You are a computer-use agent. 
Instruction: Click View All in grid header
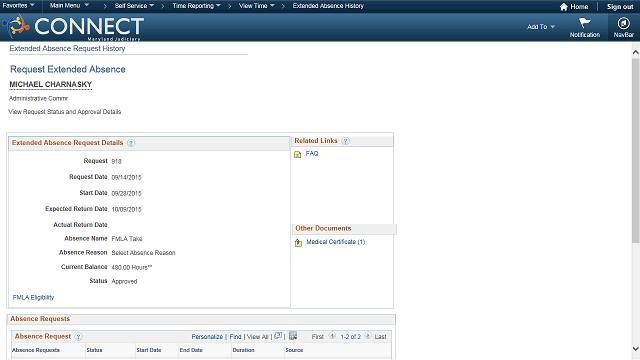258,337
